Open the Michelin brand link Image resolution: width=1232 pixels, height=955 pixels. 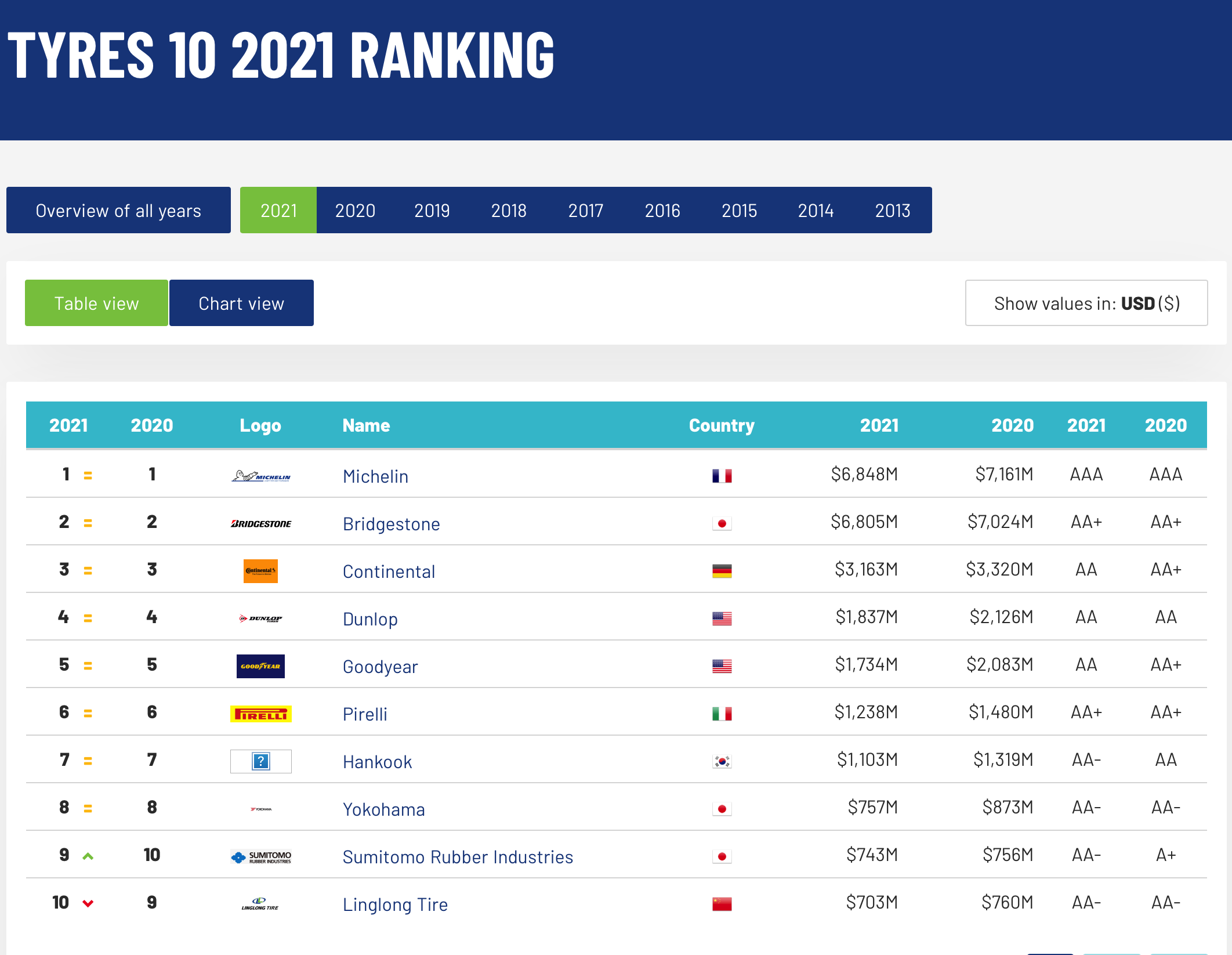[375, 476]
